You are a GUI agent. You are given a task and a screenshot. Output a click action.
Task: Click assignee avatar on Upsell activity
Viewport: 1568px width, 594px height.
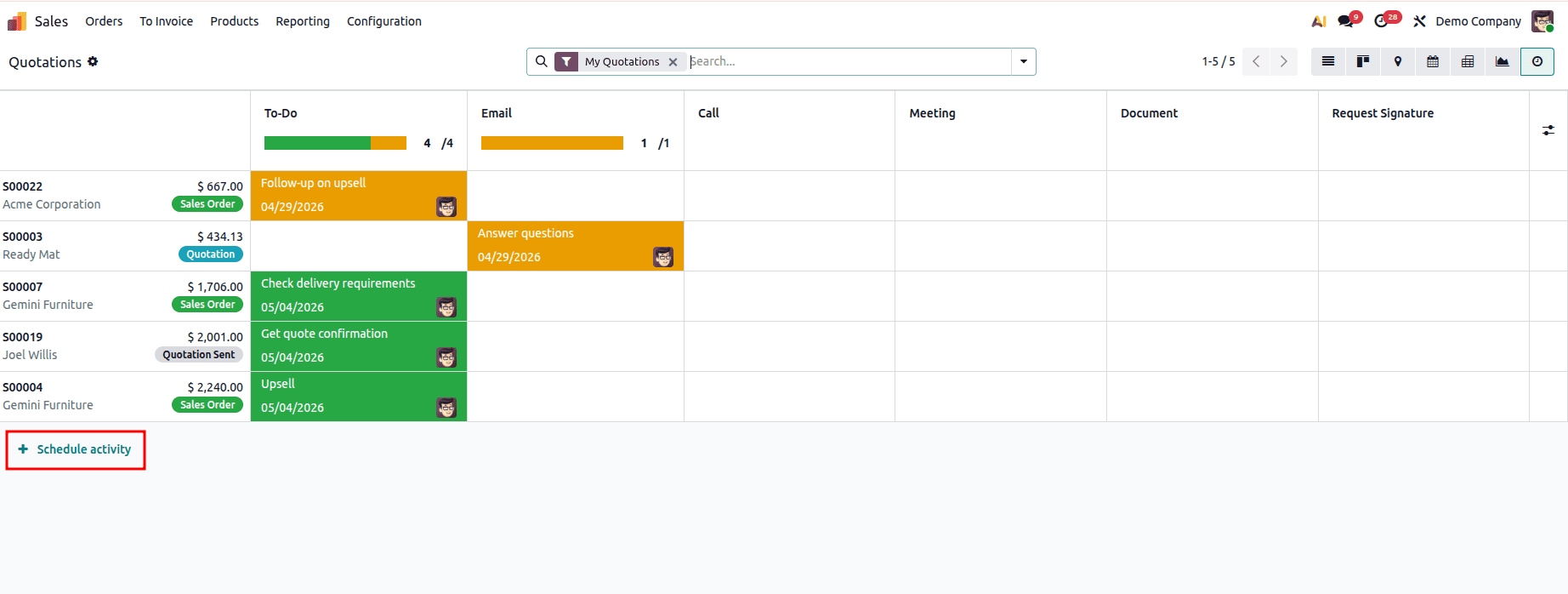coord(446,408)
